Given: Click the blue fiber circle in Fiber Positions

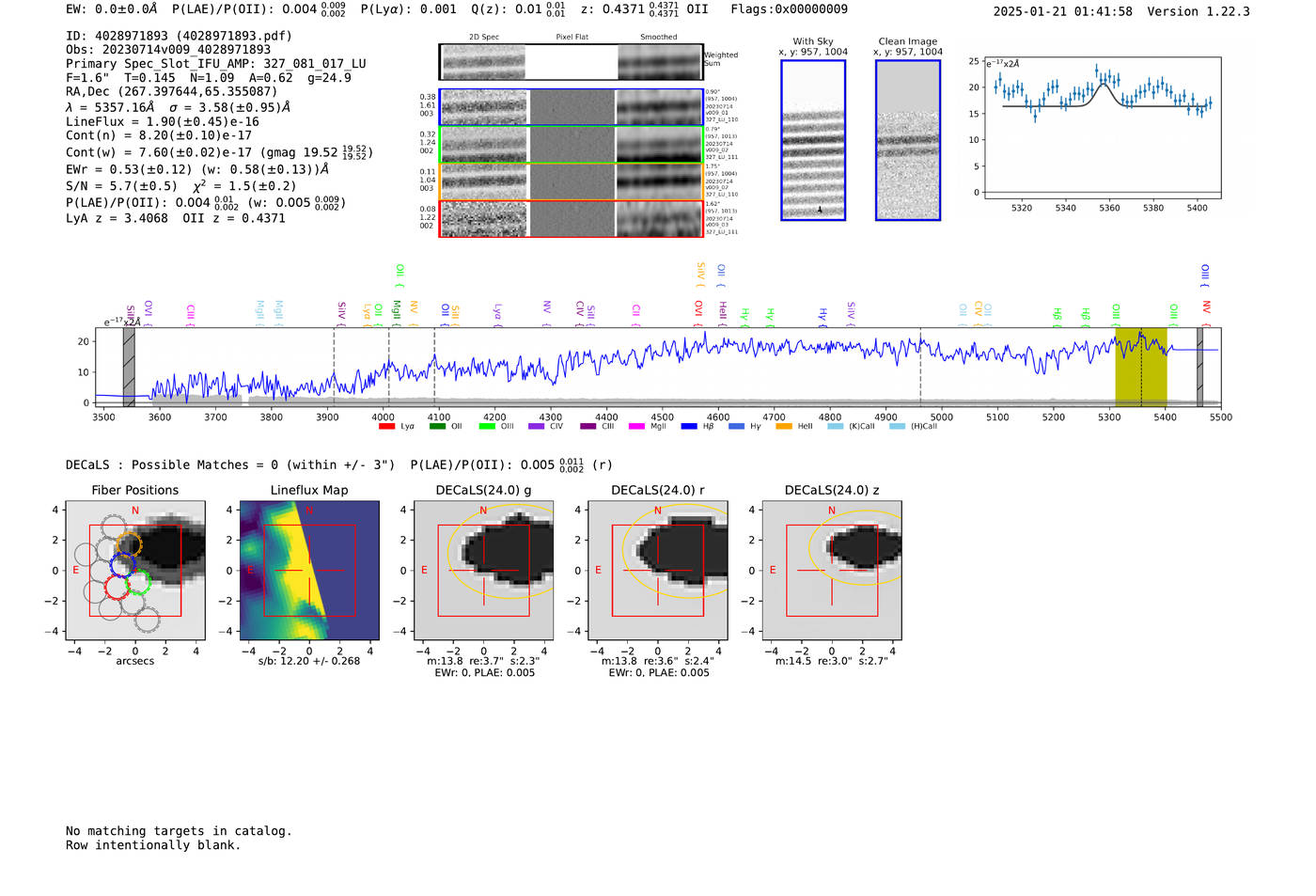Looking at the screenshot, I should [123, 565].
